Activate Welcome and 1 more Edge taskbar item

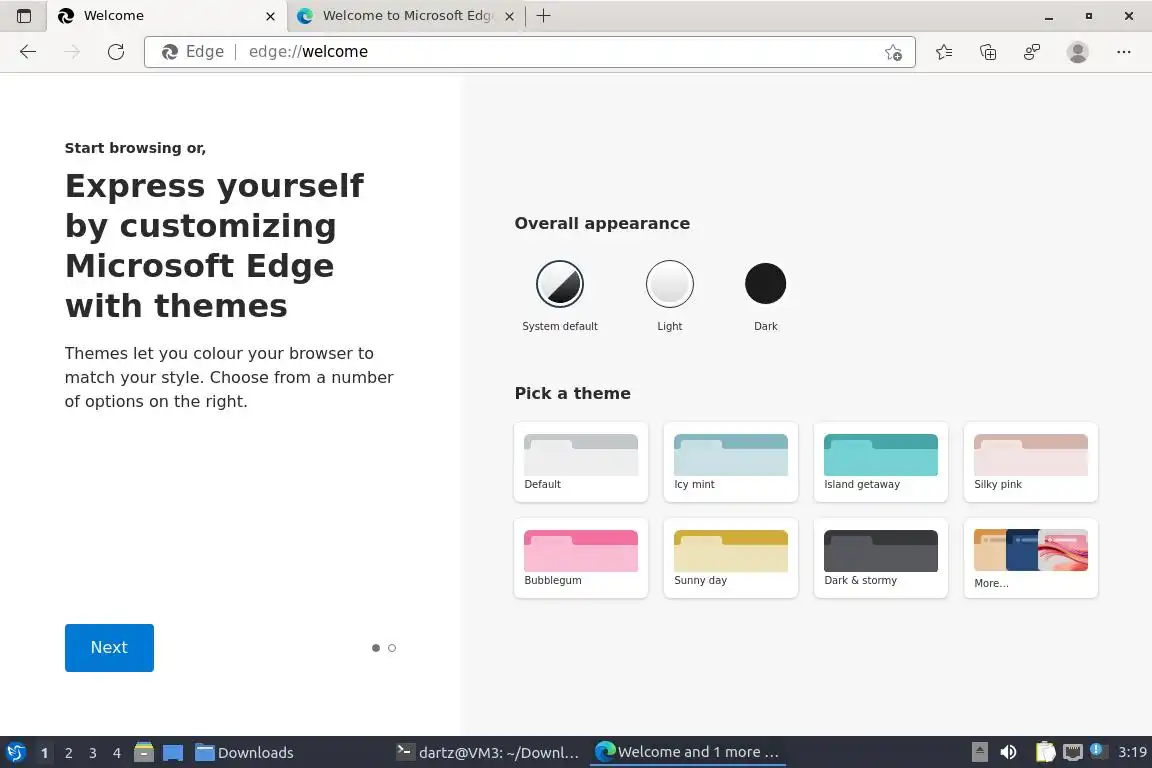click(x=687, y=752)
